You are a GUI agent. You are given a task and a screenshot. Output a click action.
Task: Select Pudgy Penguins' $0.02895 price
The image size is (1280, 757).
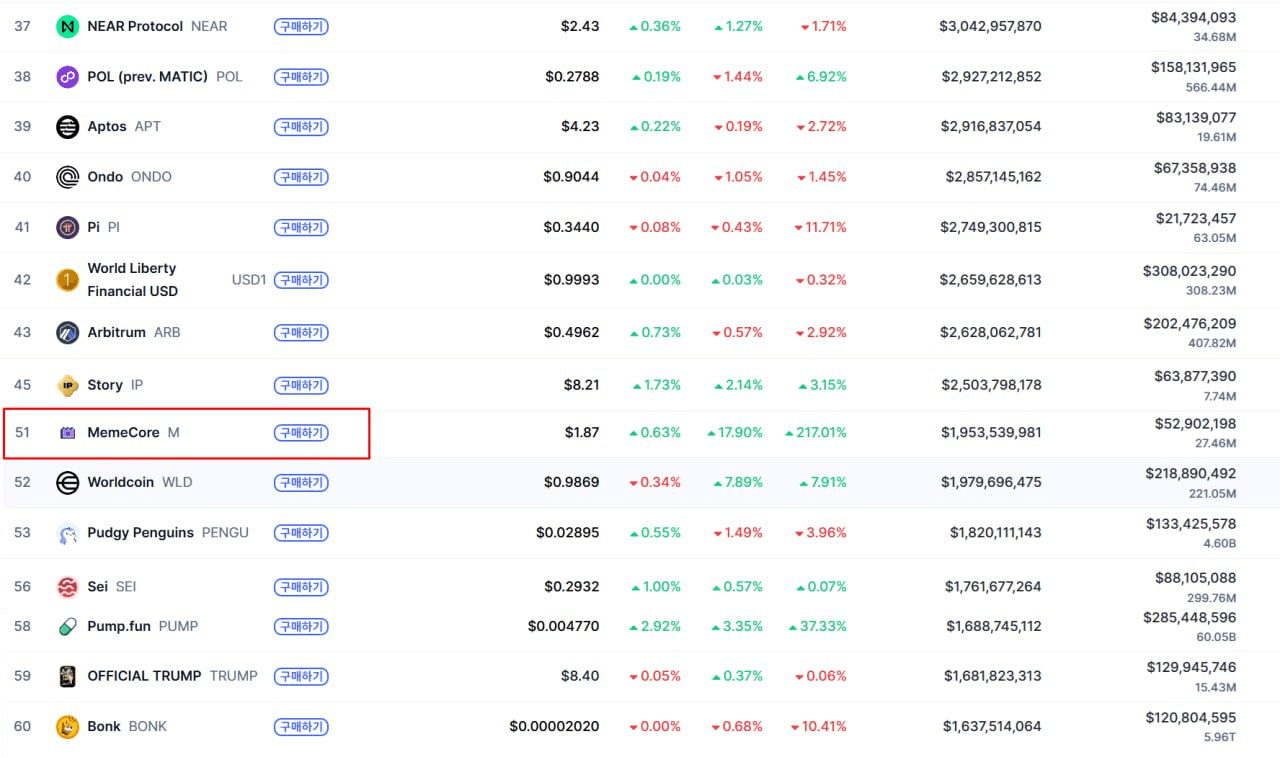(568, 532)
